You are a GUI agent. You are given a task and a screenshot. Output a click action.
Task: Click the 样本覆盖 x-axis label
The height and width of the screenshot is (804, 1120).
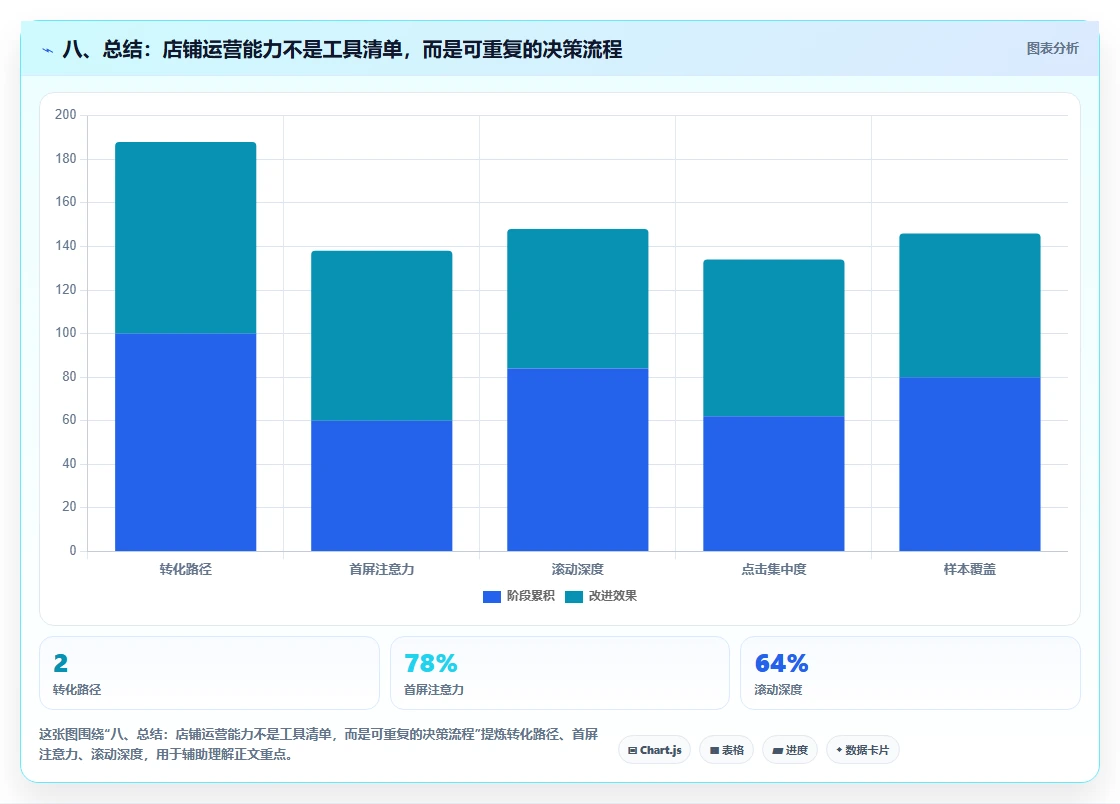(x=970, y=569)
